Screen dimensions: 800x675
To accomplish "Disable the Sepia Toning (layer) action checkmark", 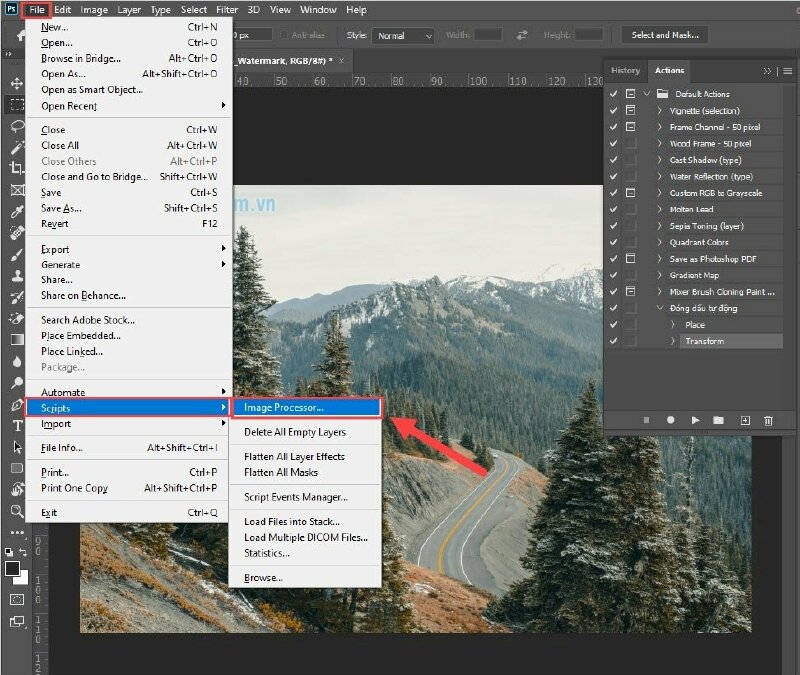I will point(611,226).
